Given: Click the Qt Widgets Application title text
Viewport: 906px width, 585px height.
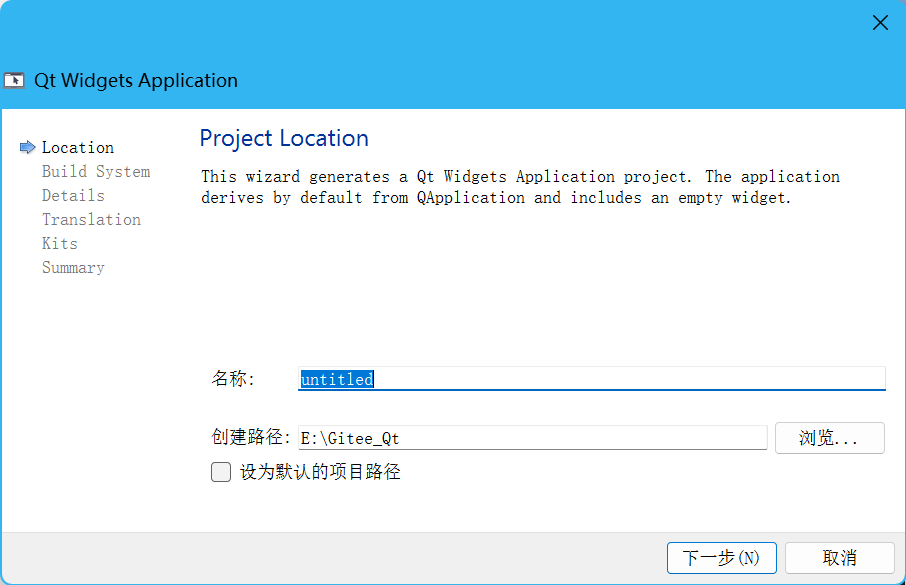Looking at the screenshot, I should pos(136,80).
